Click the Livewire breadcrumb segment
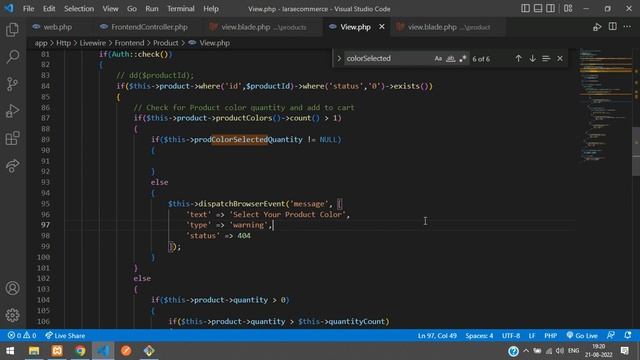The height and width of the screenshot is (360, 640). click(93, 43)
